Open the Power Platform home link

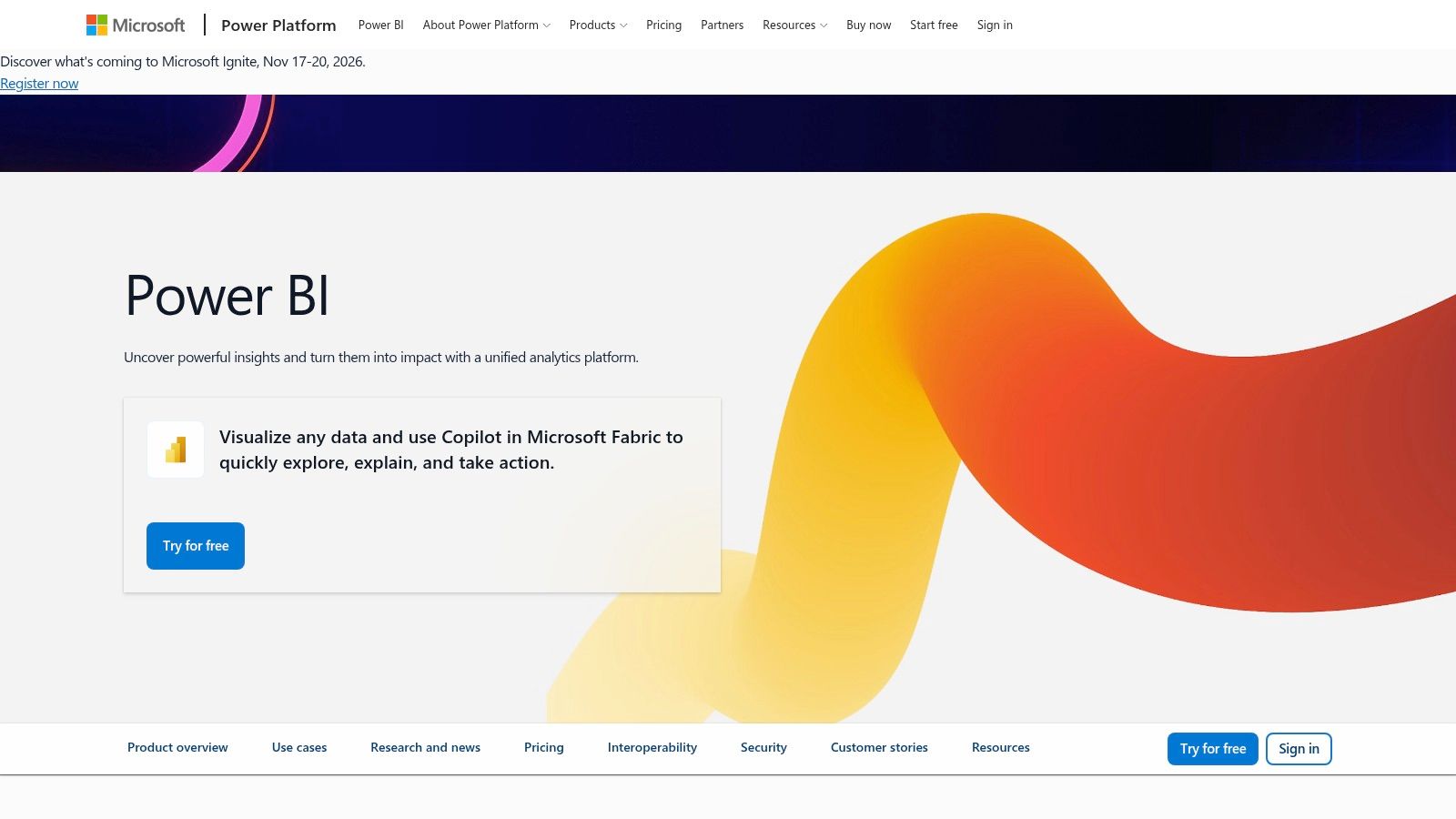click(x=278, y=25)
